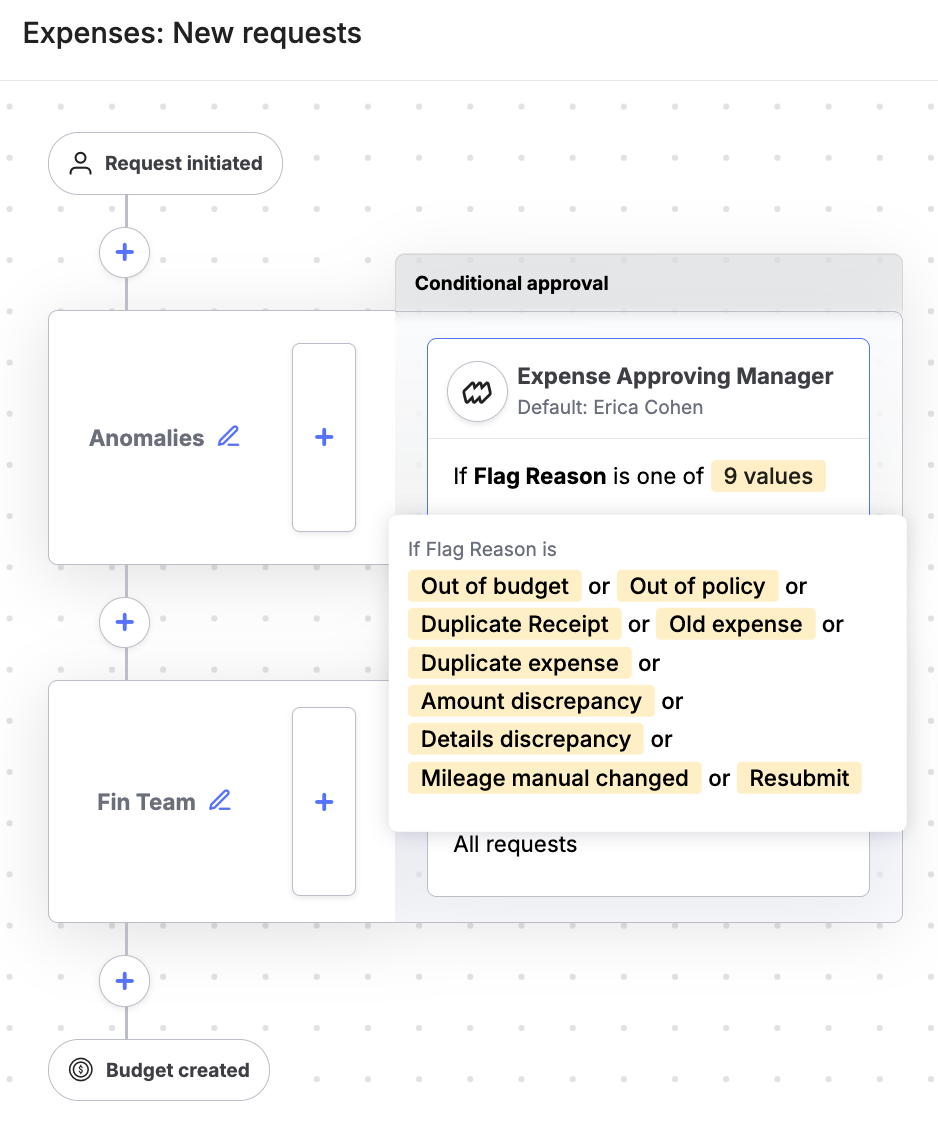Image resolution: width=938 pixels, height=1124 pixels.
Task: Click the pencil icon next to Anomalies
Action: point(229,437)
